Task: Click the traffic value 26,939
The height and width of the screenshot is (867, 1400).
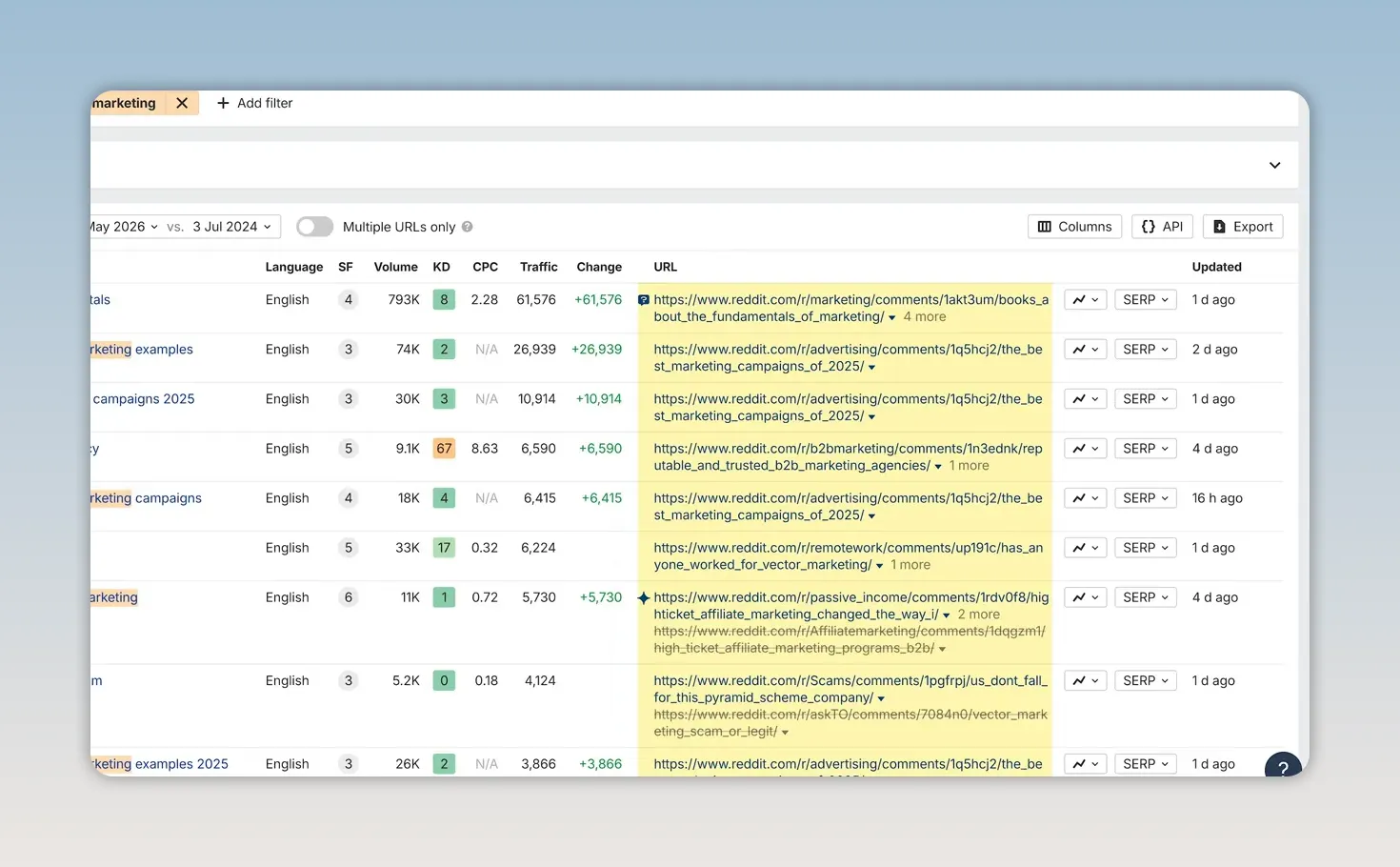Action: (x=534, y=350)
